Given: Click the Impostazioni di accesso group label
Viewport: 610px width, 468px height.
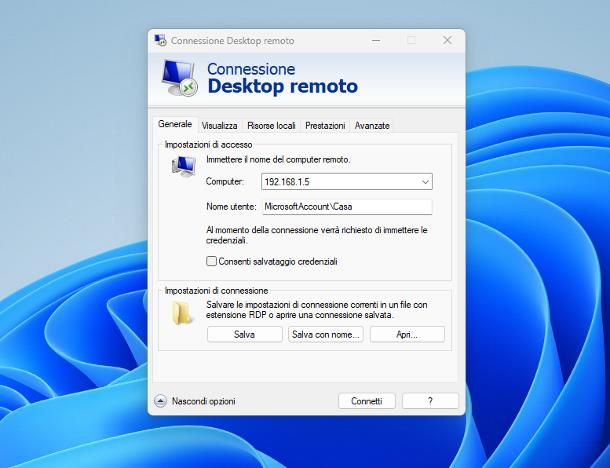Looking at the screenshot, I should tap(209, 145).
